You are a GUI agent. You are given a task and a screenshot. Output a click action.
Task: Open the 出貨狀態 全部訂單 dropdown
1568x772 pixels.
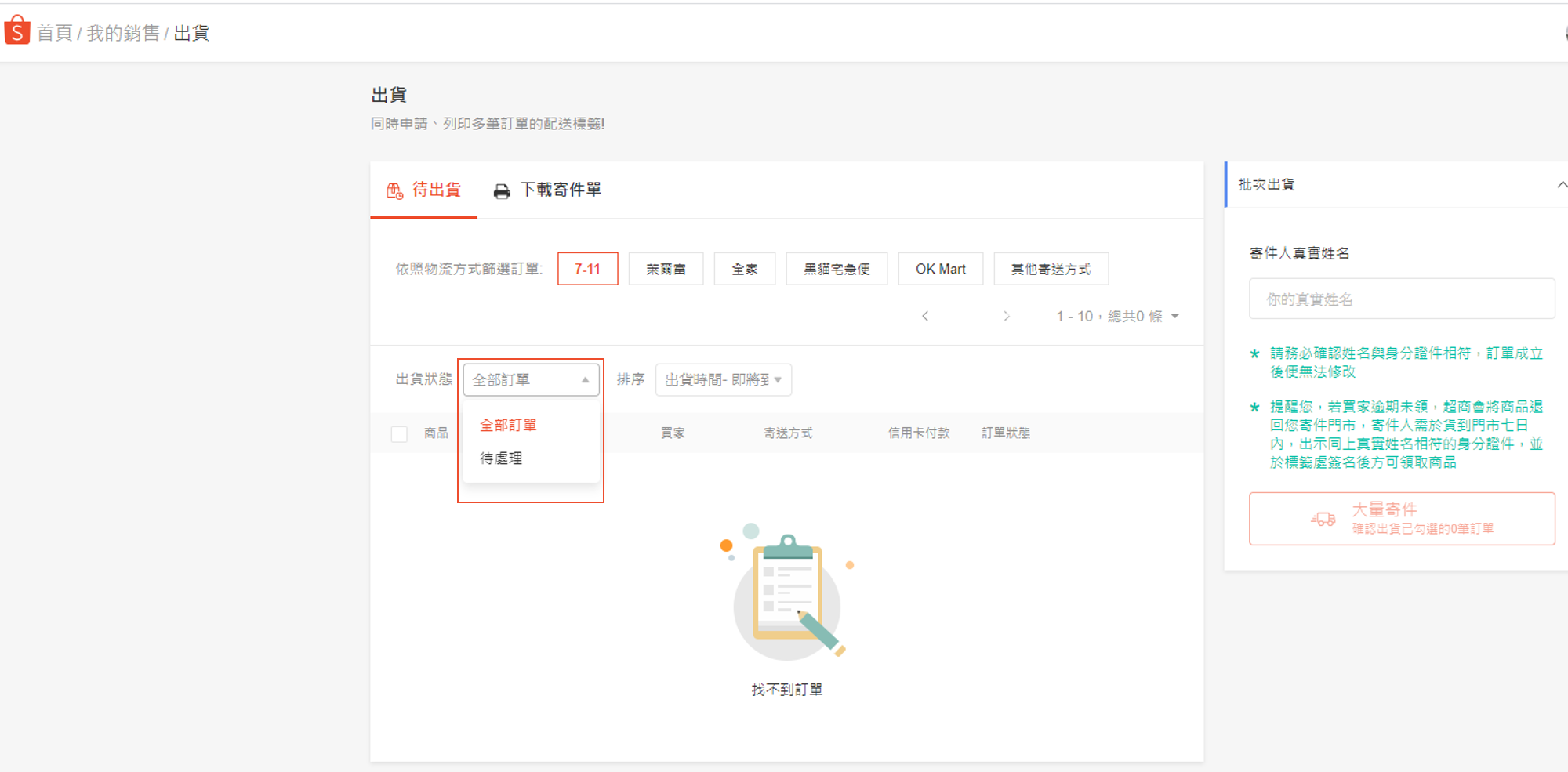click(531, 380)
